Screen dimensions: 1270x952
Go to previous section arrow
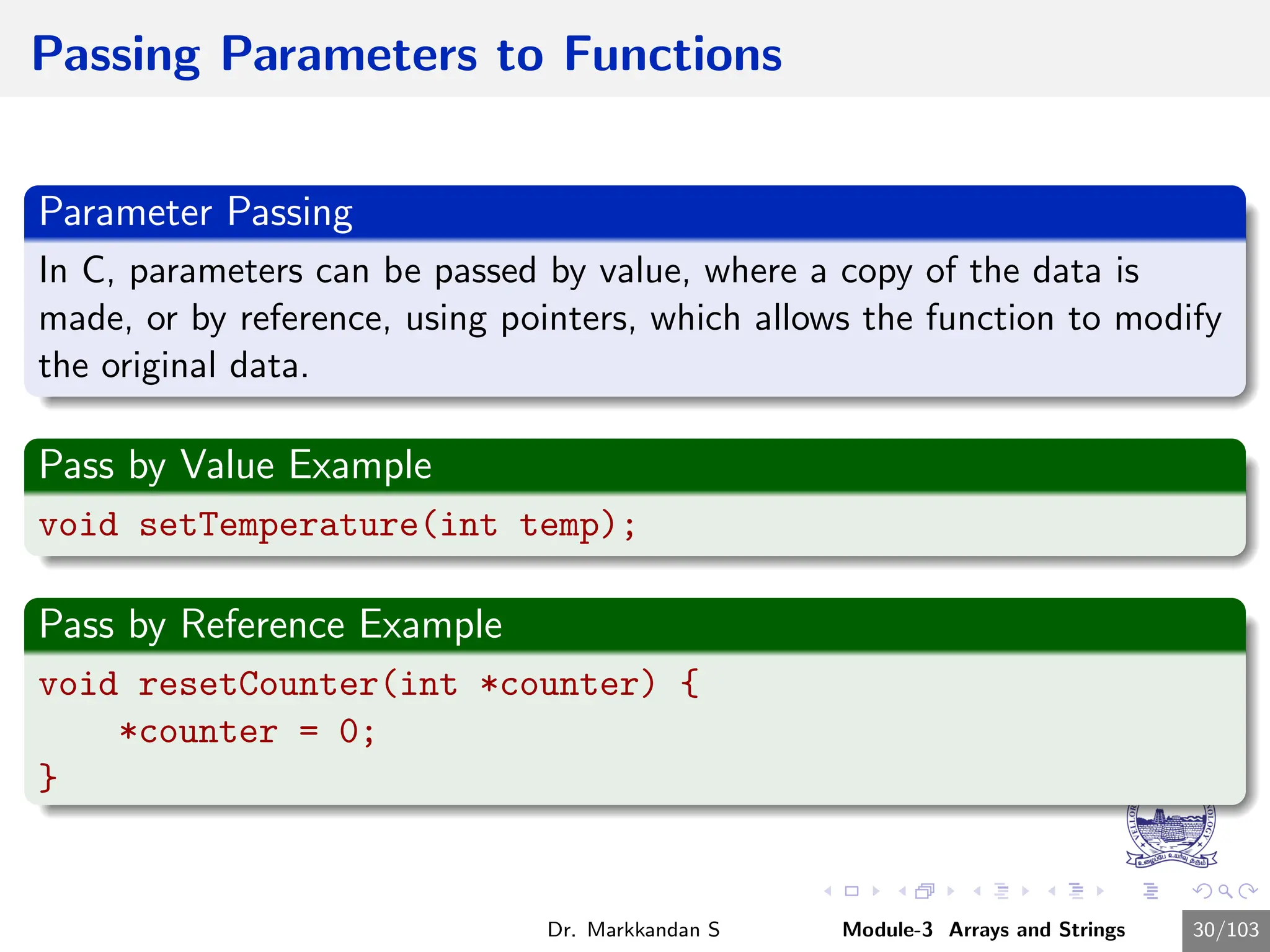point(1052,891)
